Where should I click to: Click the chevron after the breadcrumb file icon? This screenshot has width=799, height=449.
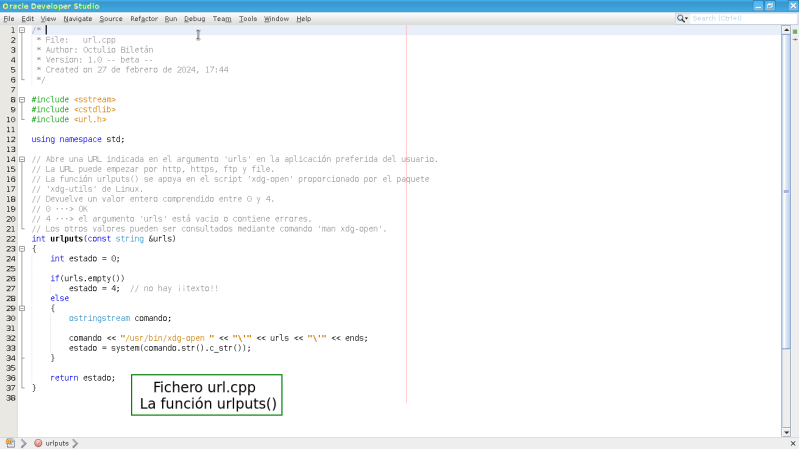(23, 443)
